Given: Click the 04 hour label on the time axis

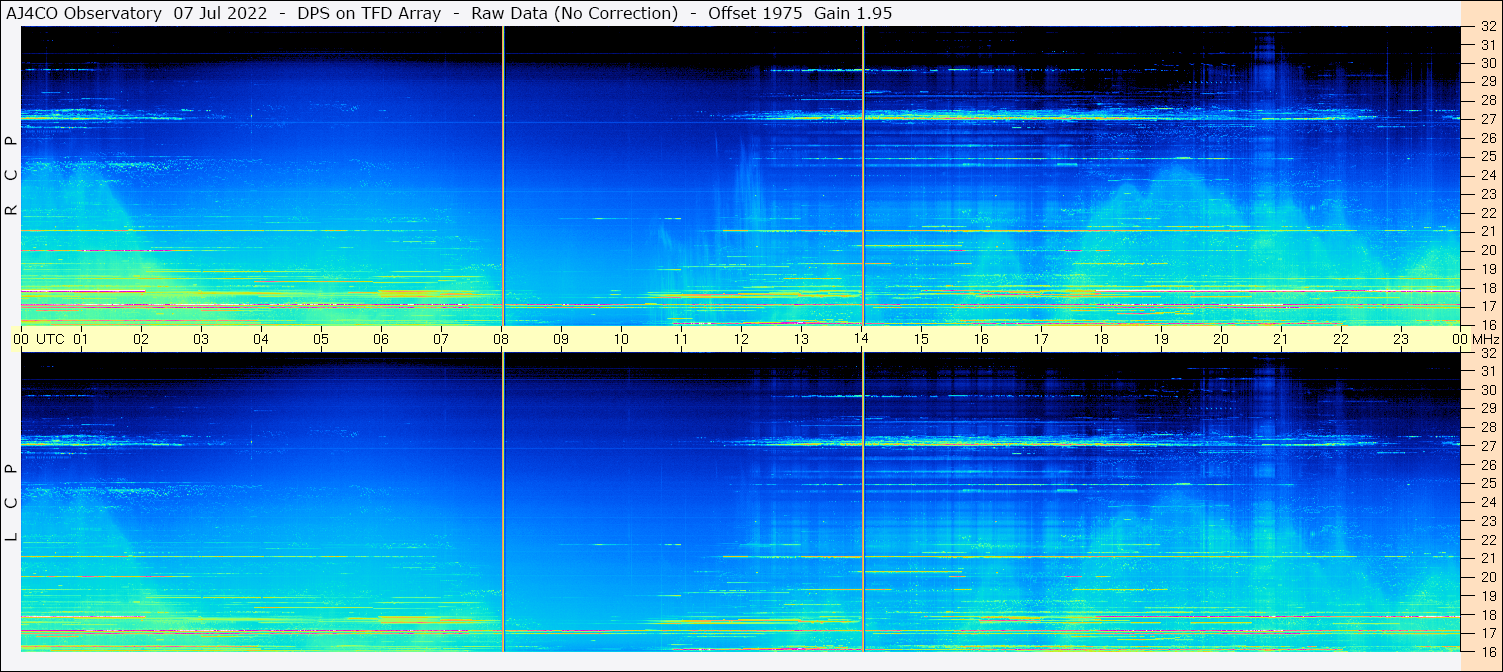Looking at the screenshot, I should point(261,339).
